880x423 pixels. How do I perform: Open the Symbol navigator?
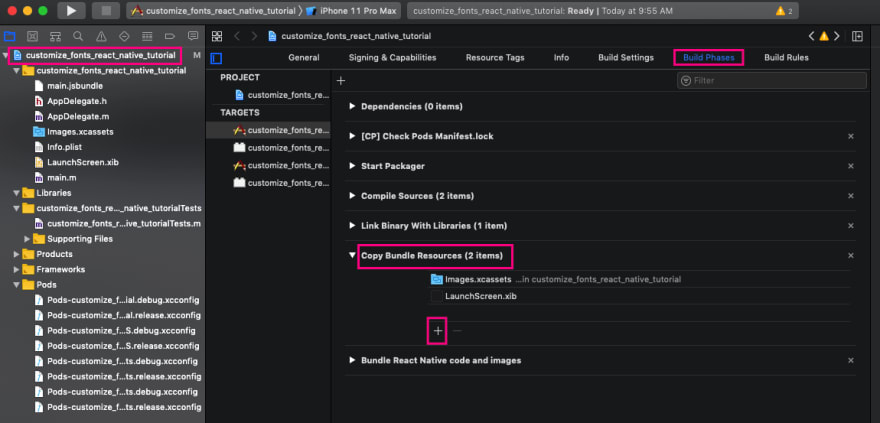55,36
